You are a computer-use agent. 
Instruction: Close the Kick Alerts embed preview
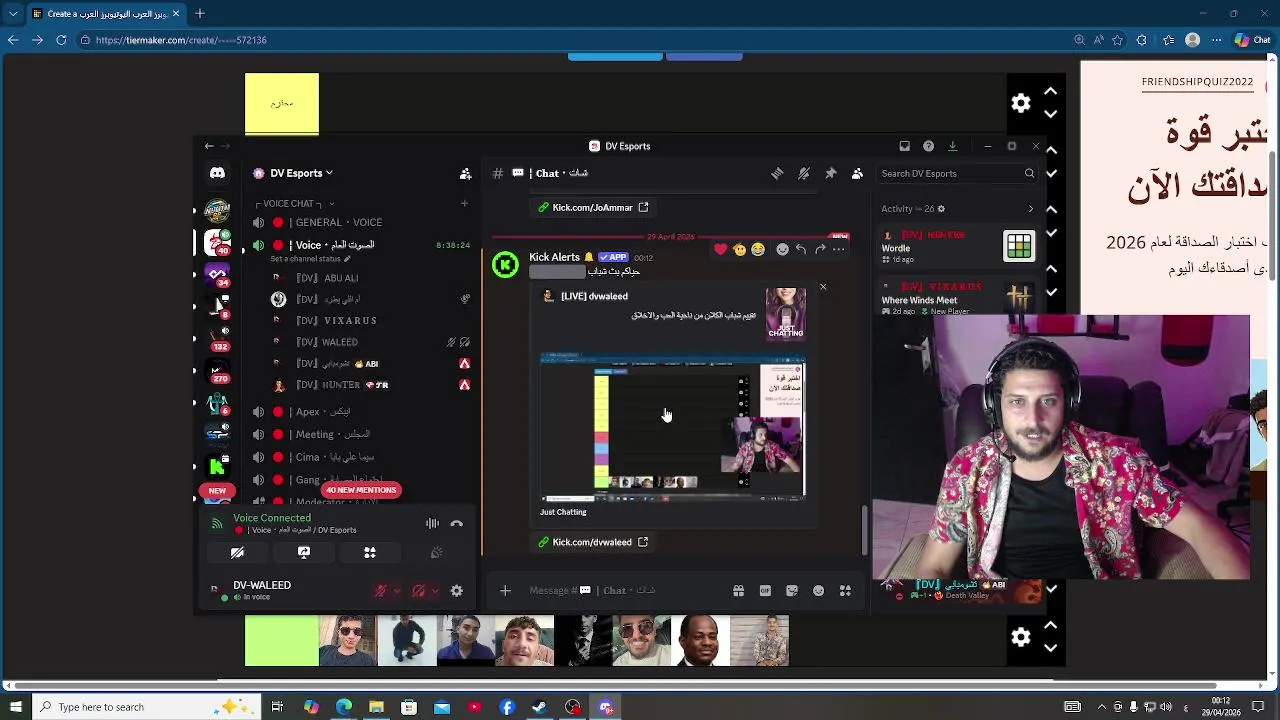point(823,287)
